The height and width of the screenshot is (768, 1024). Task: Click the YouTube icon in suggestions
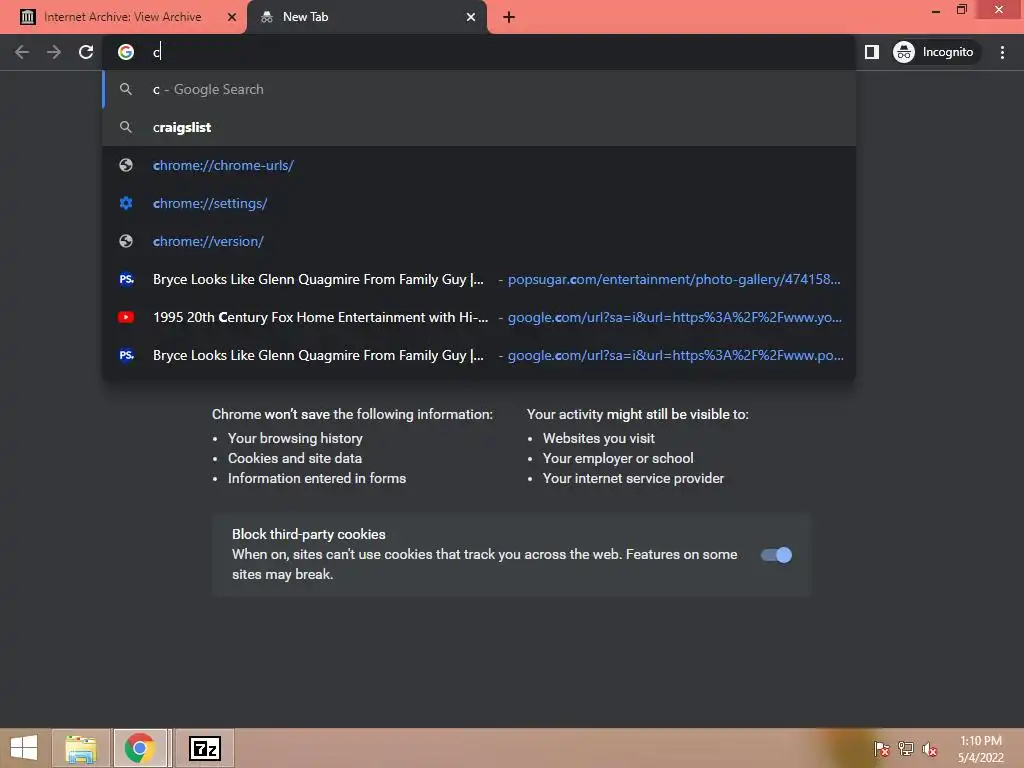(126, 317)
